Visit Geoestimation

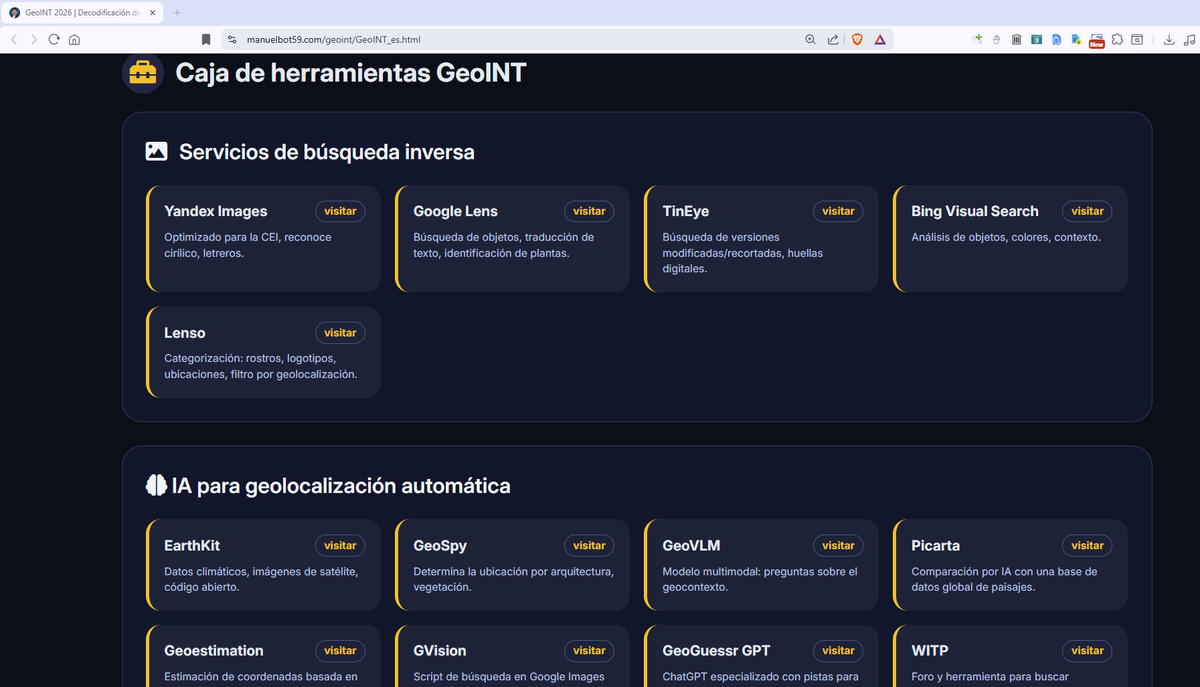[340, 651]
